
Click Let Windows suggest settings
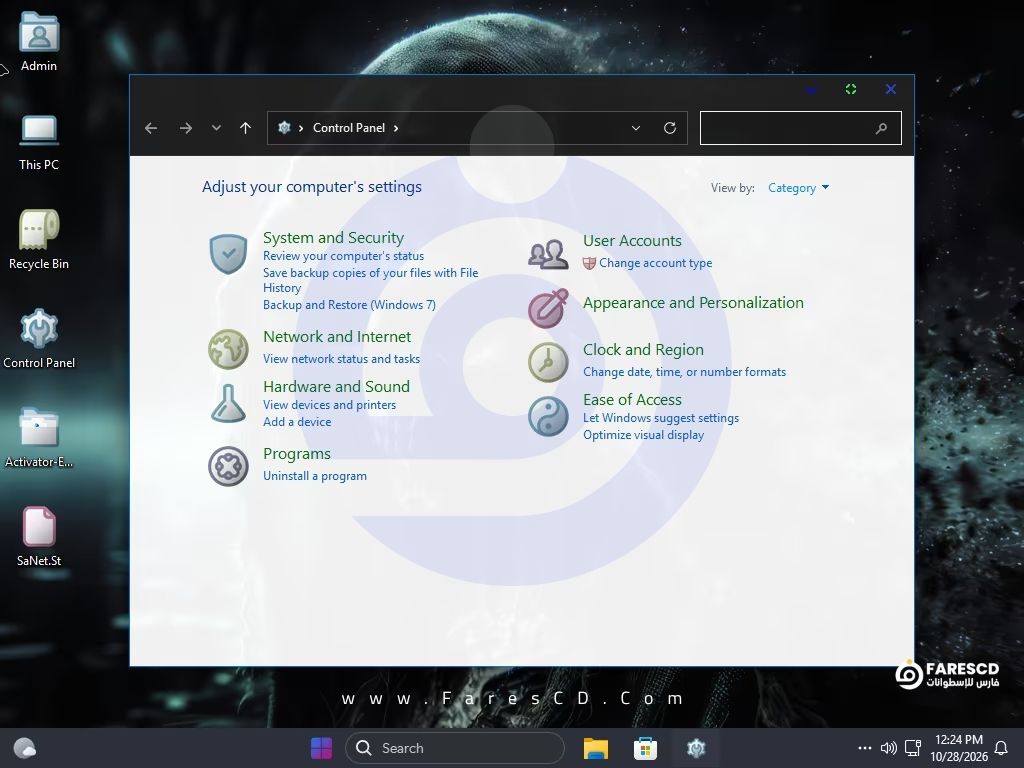[661, 418]
